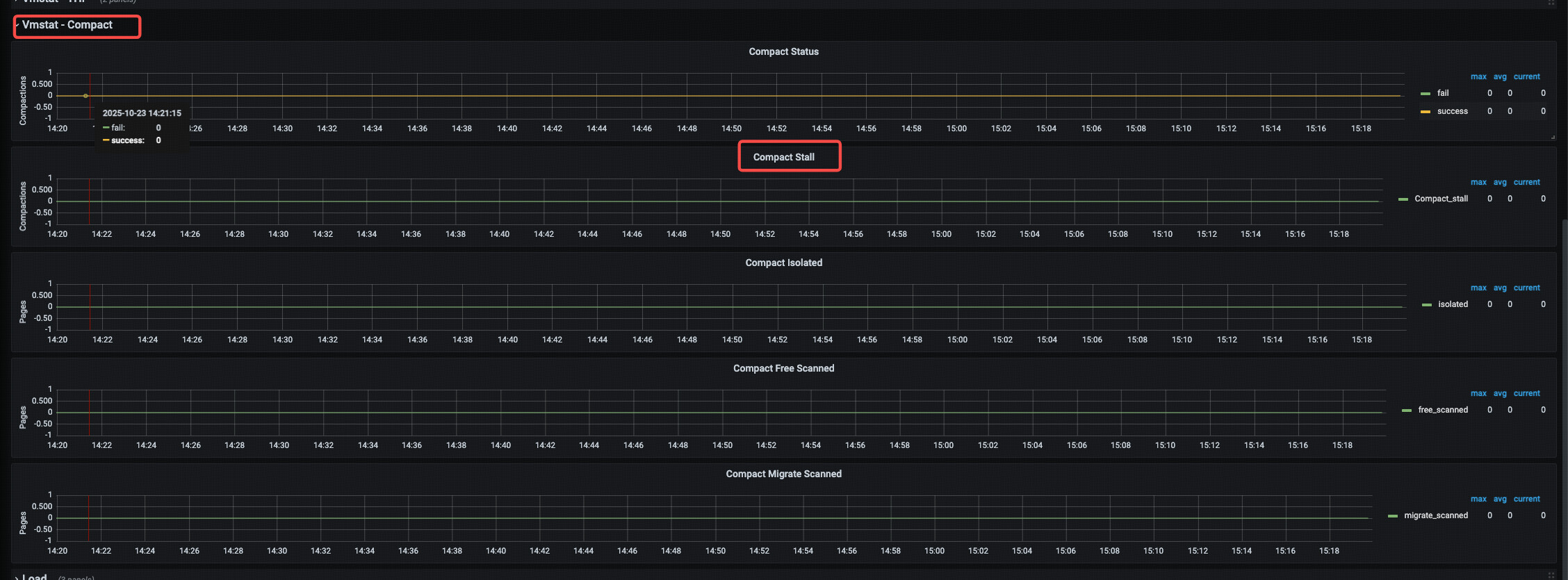Open the Compact Migrate Scanned panel menu
Image resolution: width=1568 pixels, height=580 pixels.
(x=783, y=474)
